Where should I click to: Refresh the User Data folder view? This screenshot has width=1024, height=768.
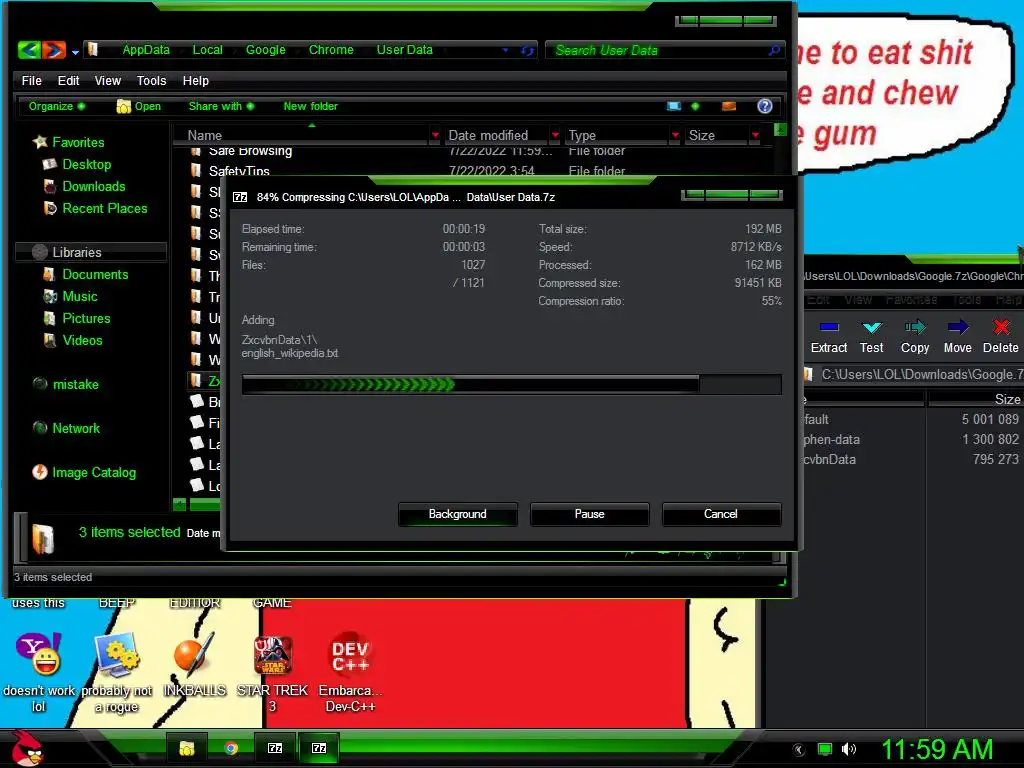(x=528, y=50)
